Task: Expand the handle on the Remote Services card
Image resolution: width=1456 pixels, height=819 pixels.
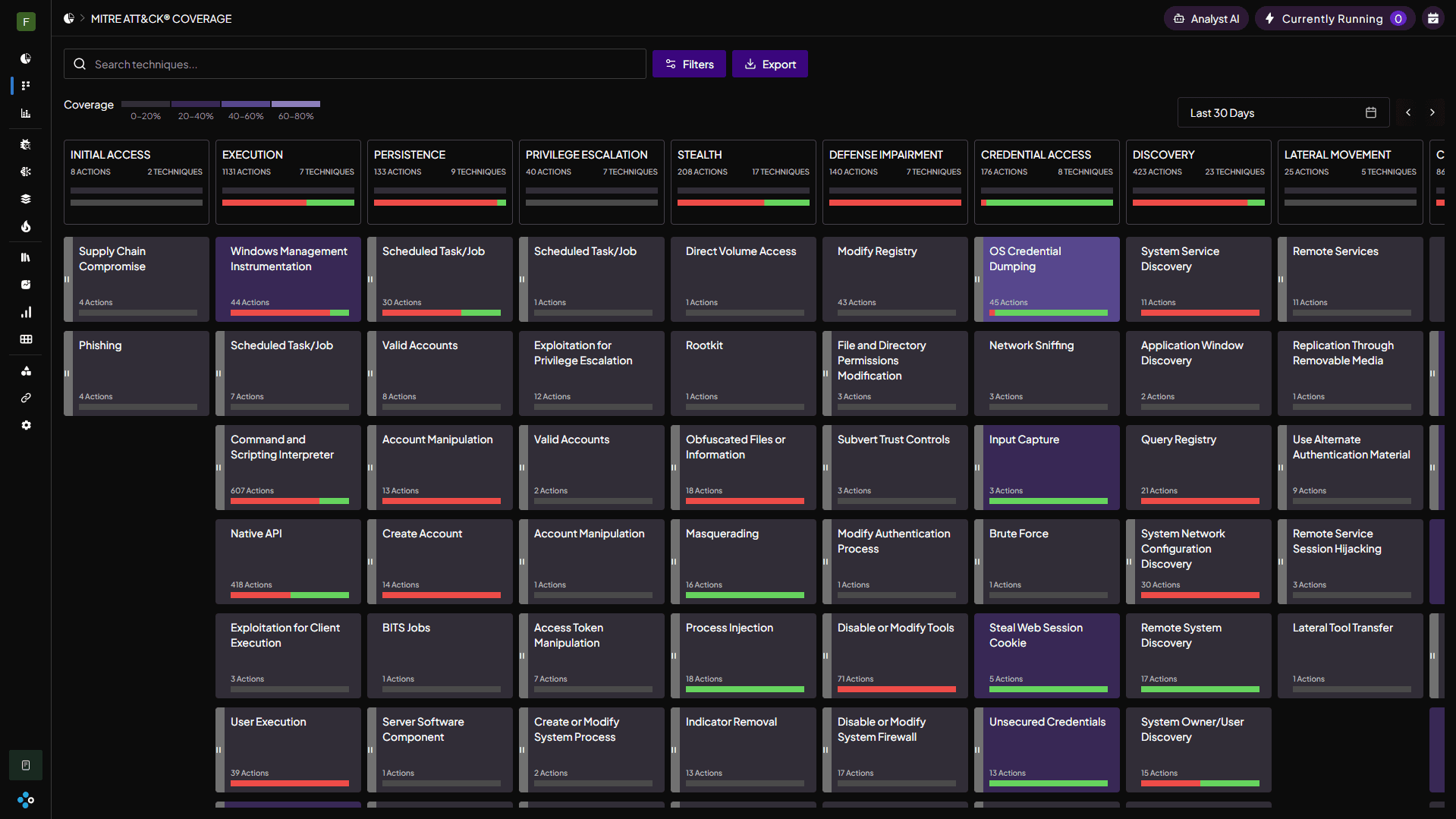Action: click(x=1281, y=279)
